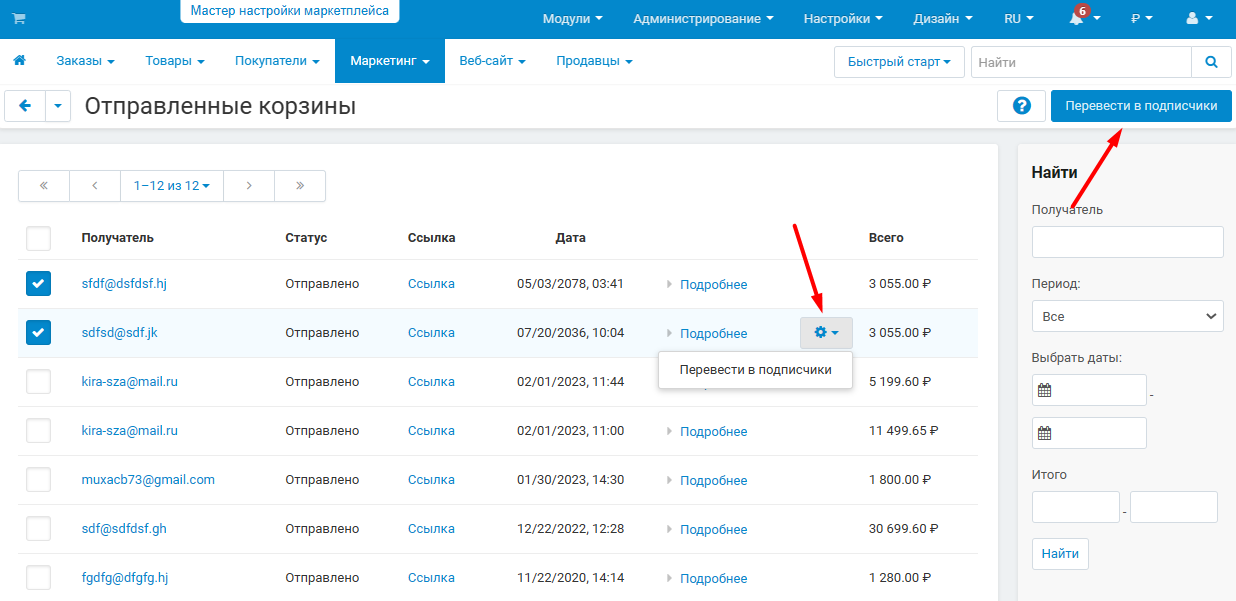The width and height of the screenshot is (1236, 601).
Task: Tick the sdf@sdfdsf.gh row checkbox
Action: tap(38, 529)
